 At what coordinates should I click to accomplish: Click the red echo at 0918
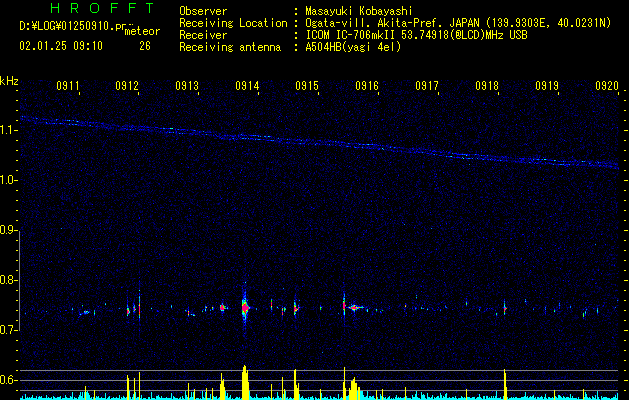click(505, 309)
